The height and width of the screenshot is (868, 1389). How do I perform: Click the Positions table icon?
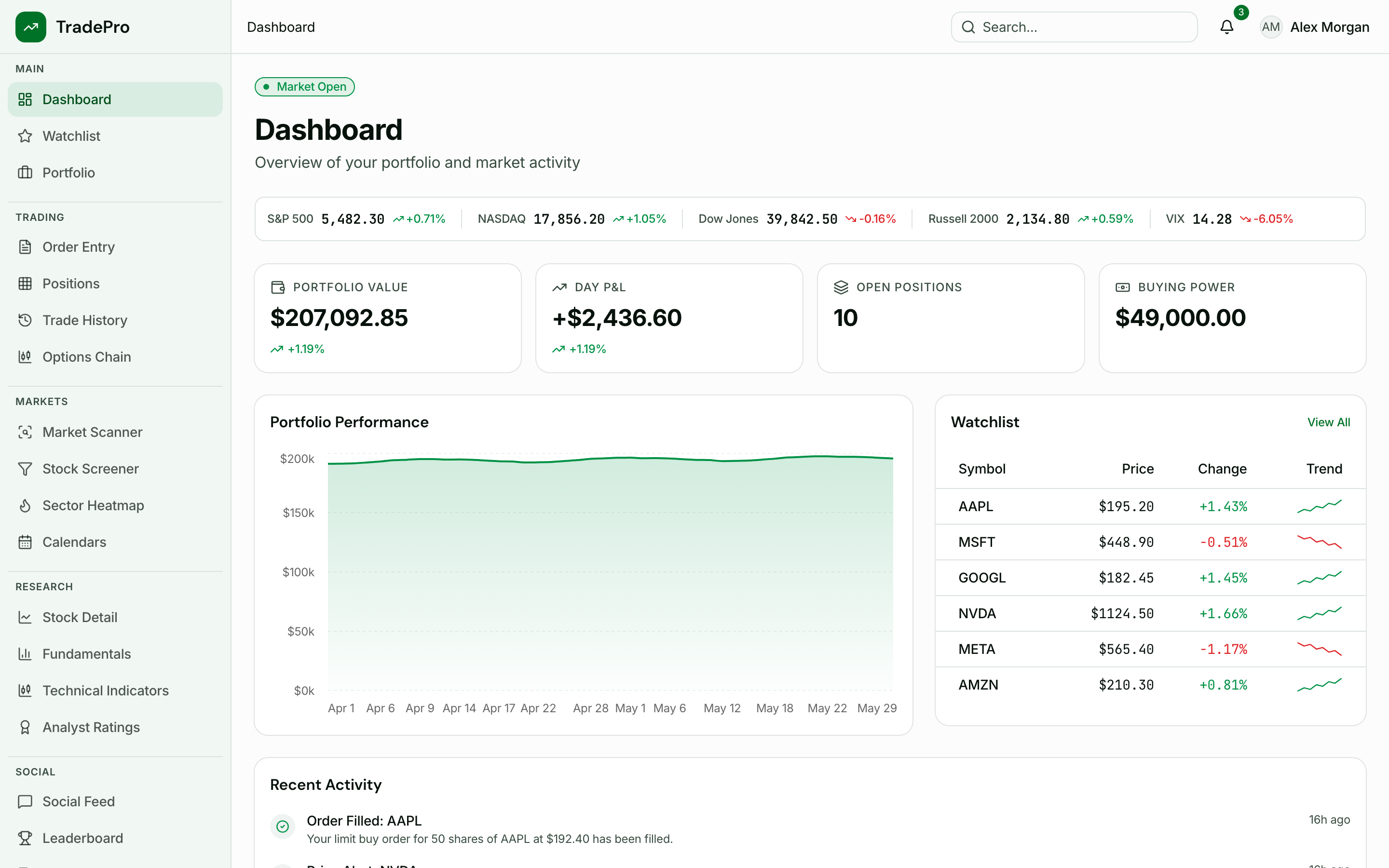[x=25, y=284]
